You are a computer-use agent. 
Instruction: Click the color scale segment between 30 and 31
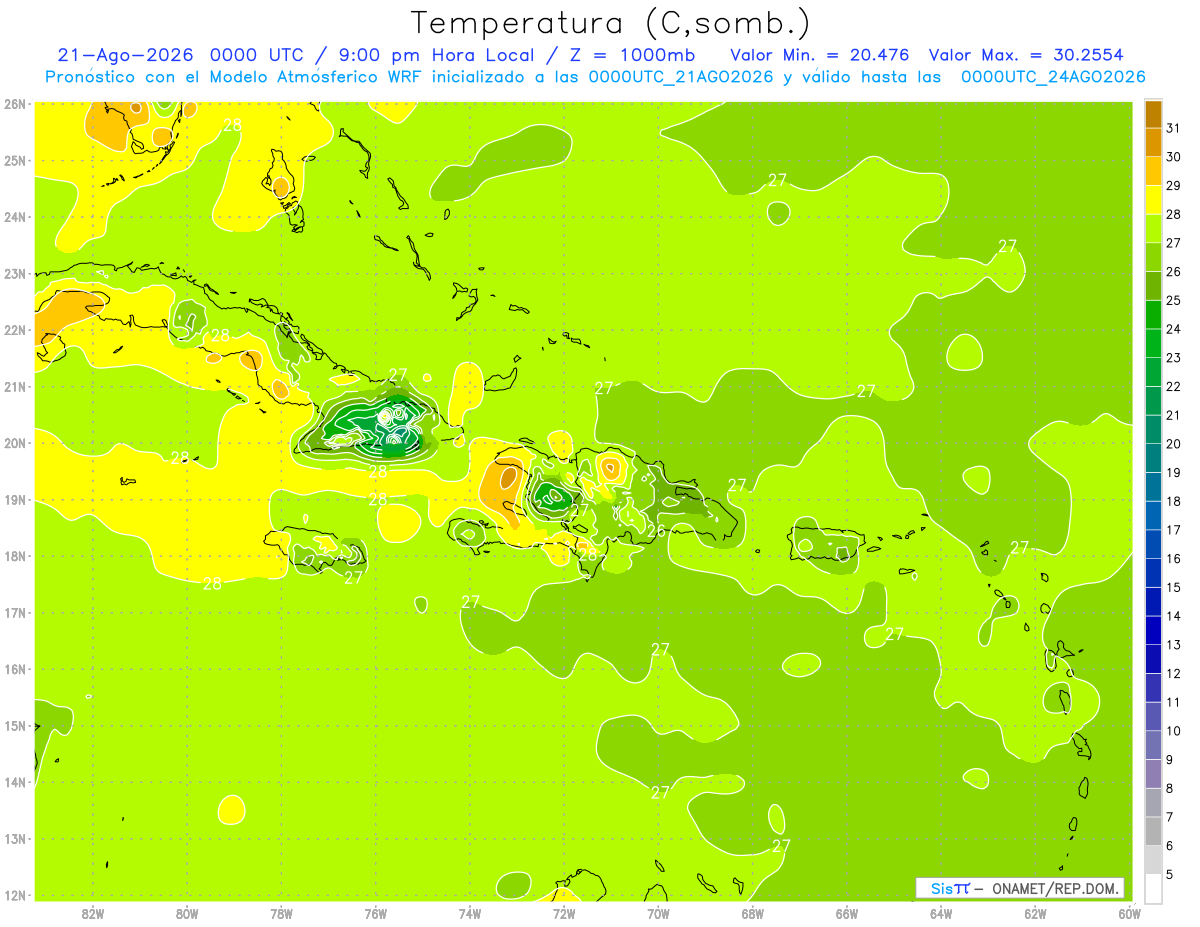[x=1153, y=142]
